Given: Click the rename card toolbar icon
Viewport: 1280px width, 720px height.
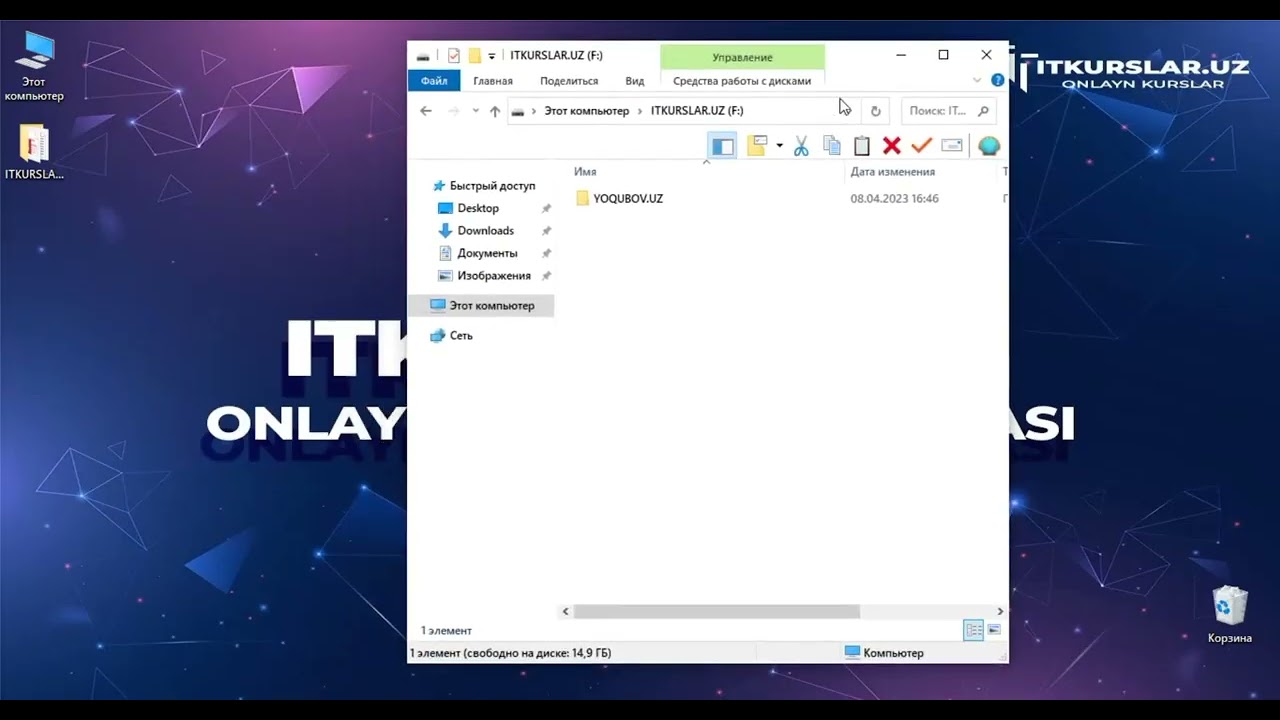Looking at the screenshot, I should [952, 146].
